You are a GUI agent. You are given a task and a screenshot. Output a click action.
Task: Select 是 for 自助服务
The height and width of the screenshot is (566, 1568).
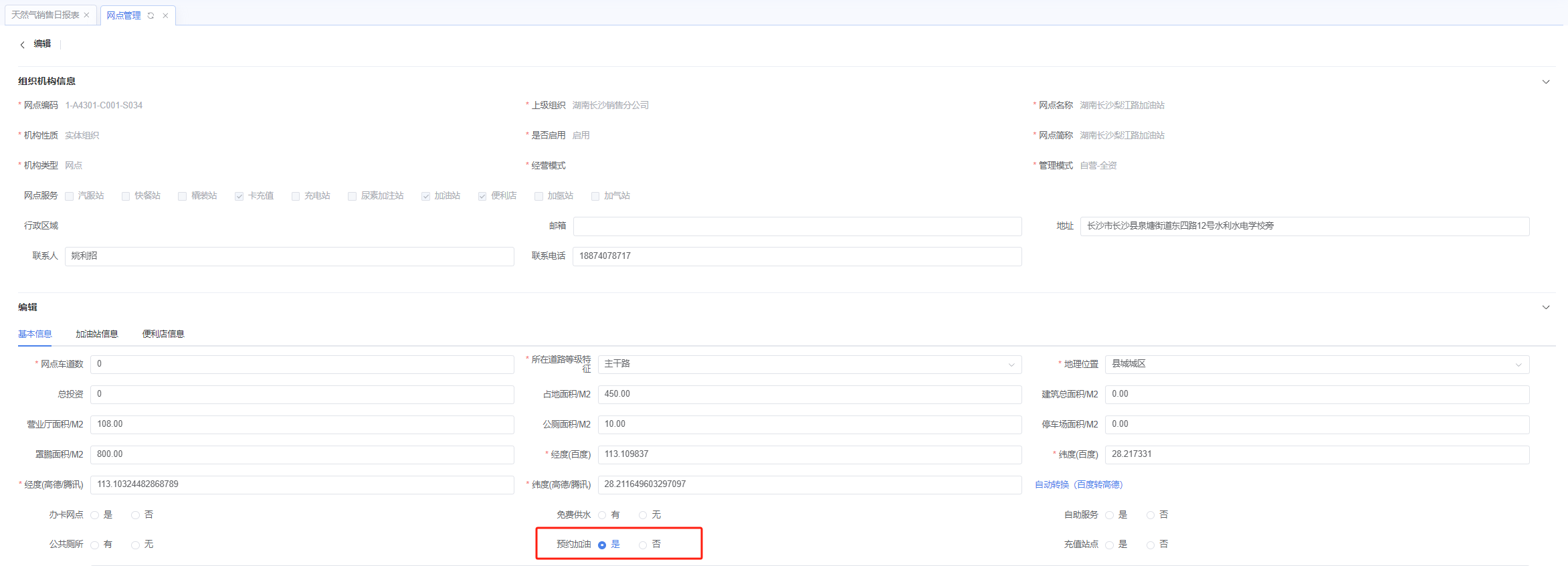point(1109,515)
